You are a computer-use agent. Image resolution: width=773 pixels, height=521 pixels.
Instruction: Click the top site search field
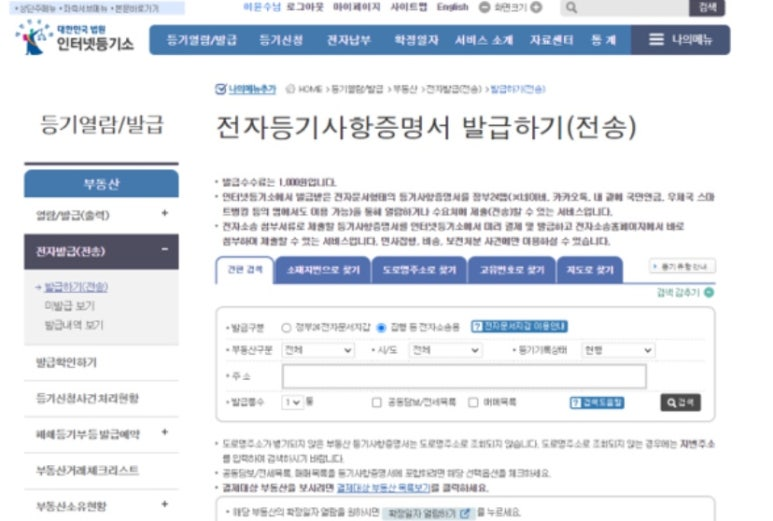click(624, 7)
